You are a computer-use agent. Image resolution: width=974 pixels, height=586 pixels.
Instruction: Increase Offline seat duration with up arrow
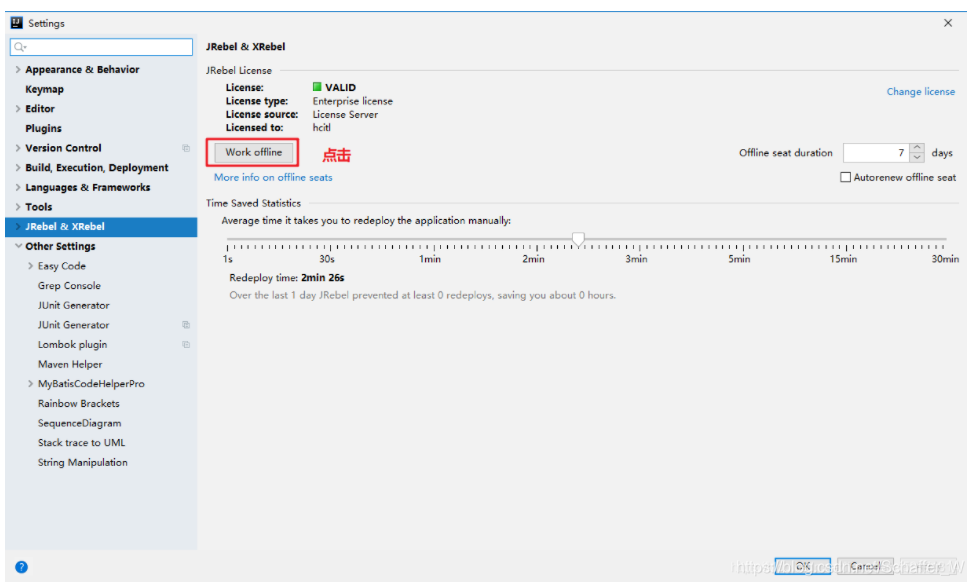(917, 148)
